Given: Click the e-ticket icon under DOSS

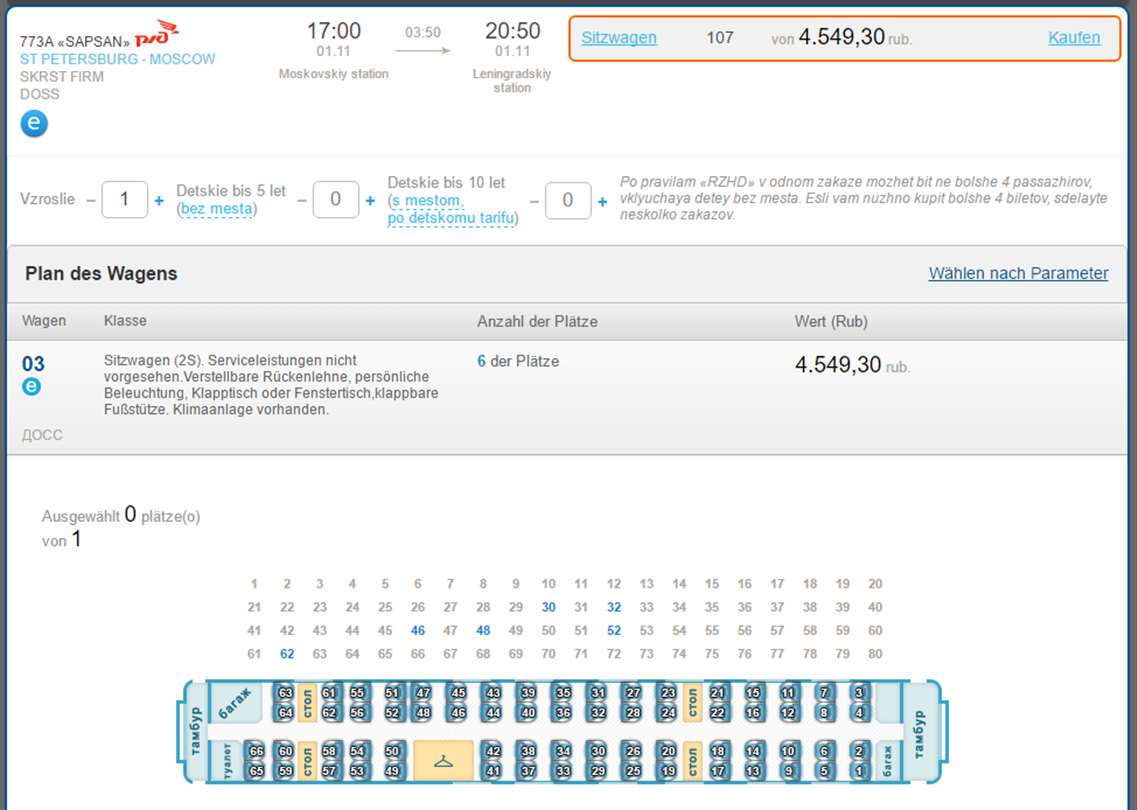Looking at the screenshot, I should [34, 123].
